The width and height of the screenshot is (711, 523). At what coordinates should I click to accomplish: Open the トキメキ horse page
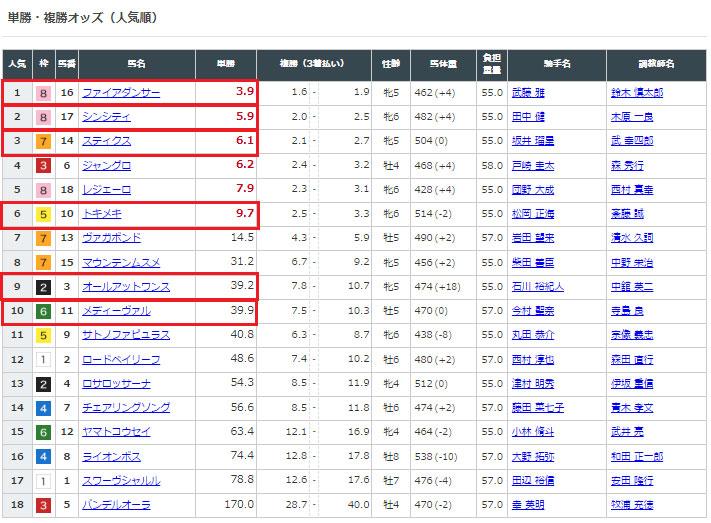pos(104,213)
